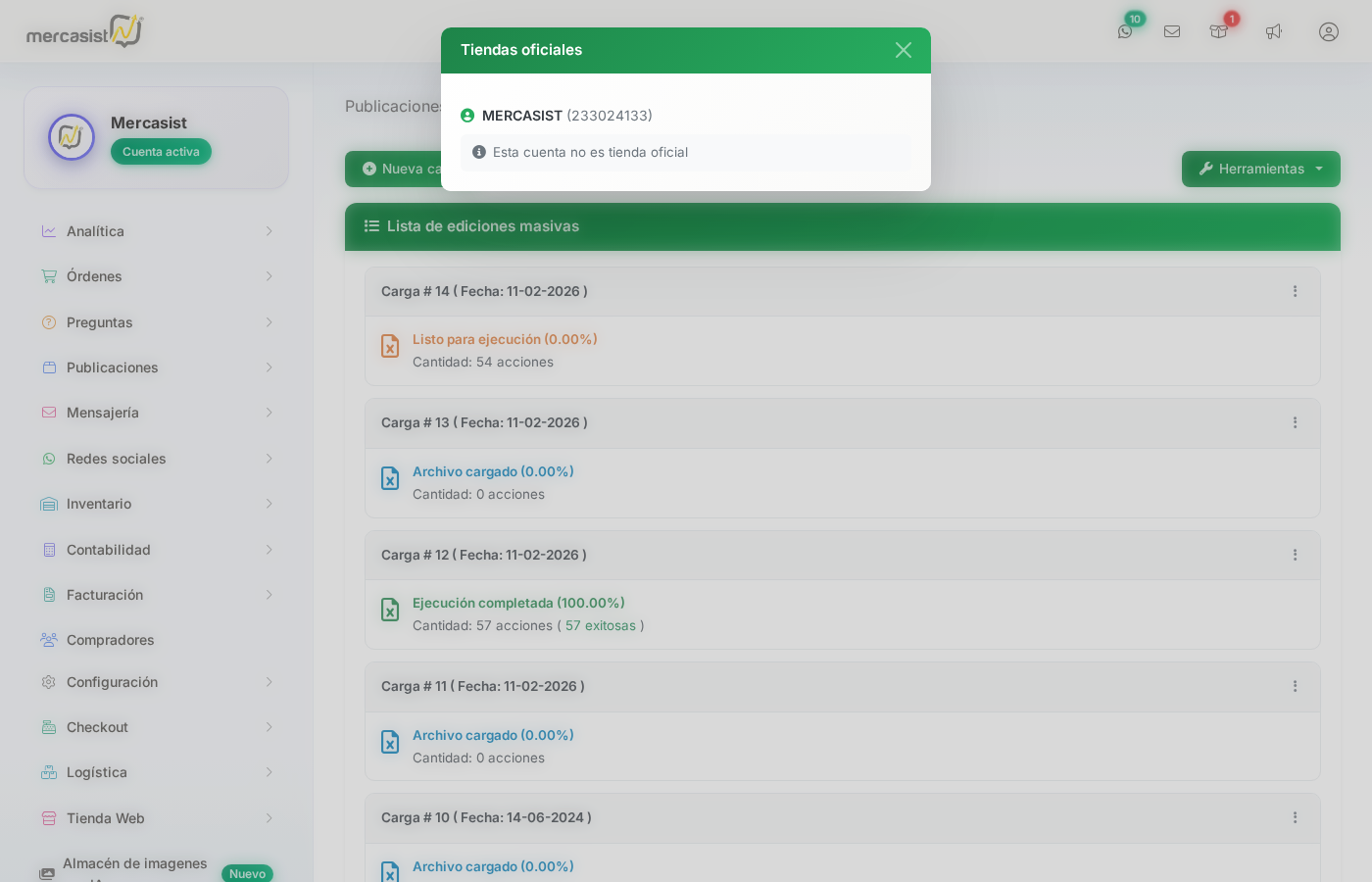Screen dimensions: 1372x882
Task: Click the Cuenta activa status badge
Action: (161, 152)
